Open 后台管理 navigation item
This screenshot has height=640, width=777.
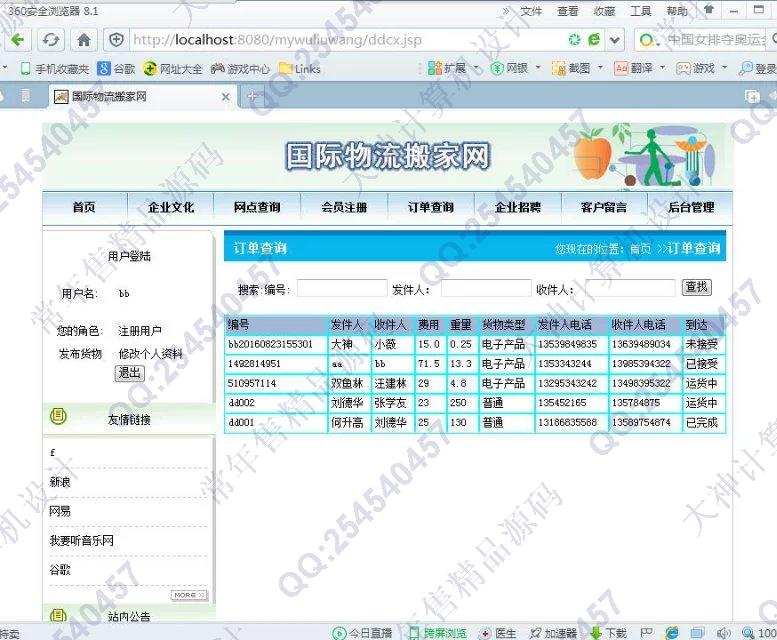pyautogui.click(x=691, y=208)
